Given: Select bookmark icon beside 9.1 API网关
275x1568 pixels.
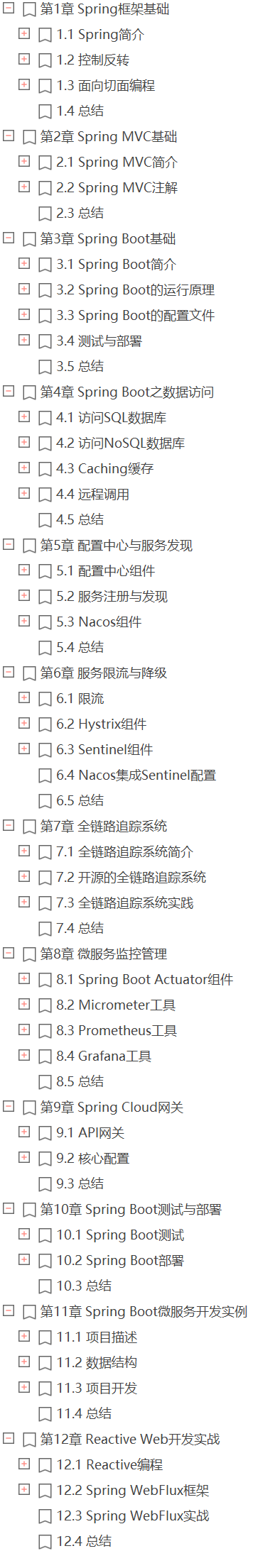Looking at the screenshot, I should (45, 1133).
